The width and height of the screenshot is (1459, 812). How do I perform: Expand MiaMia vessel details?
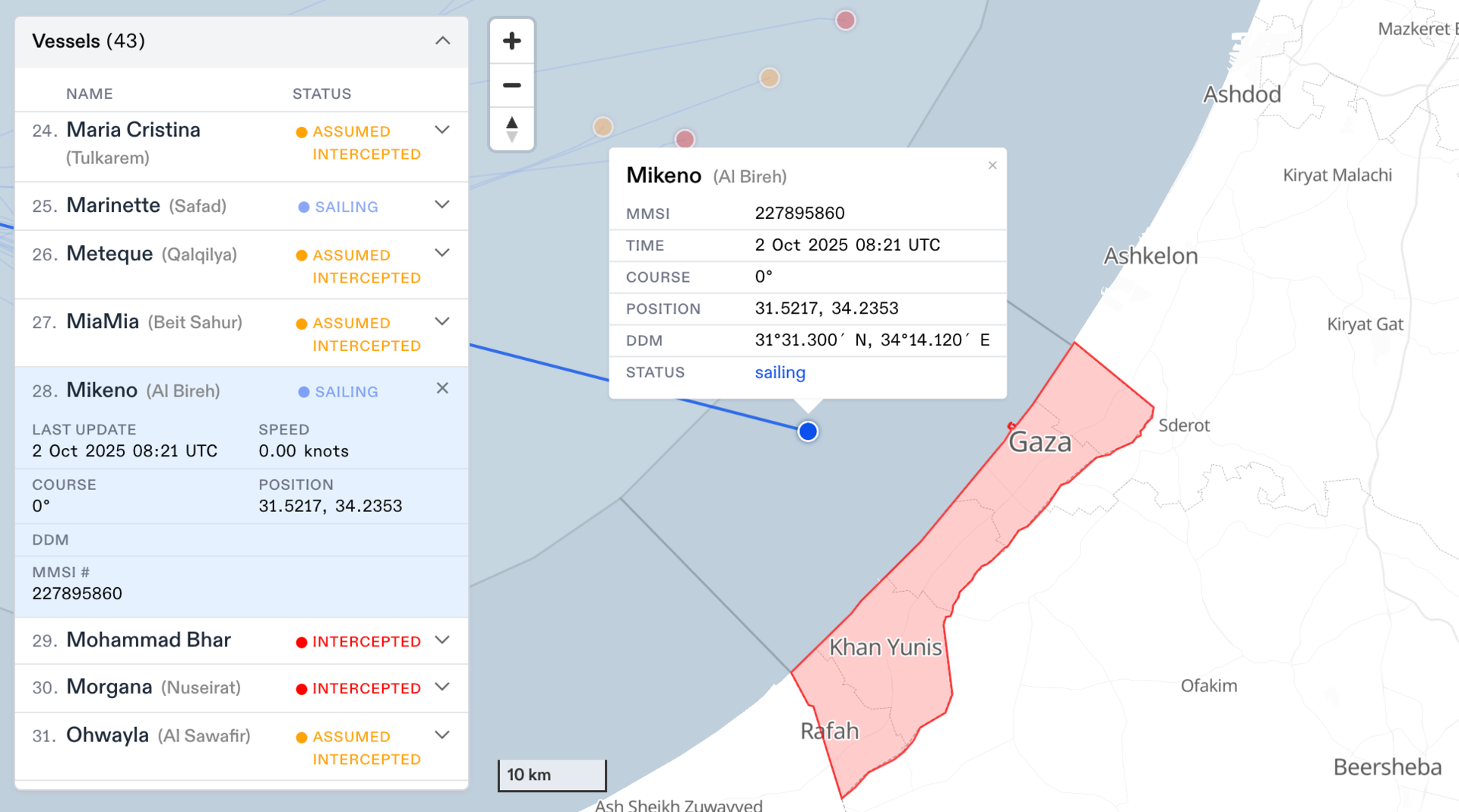click(442, 321)
